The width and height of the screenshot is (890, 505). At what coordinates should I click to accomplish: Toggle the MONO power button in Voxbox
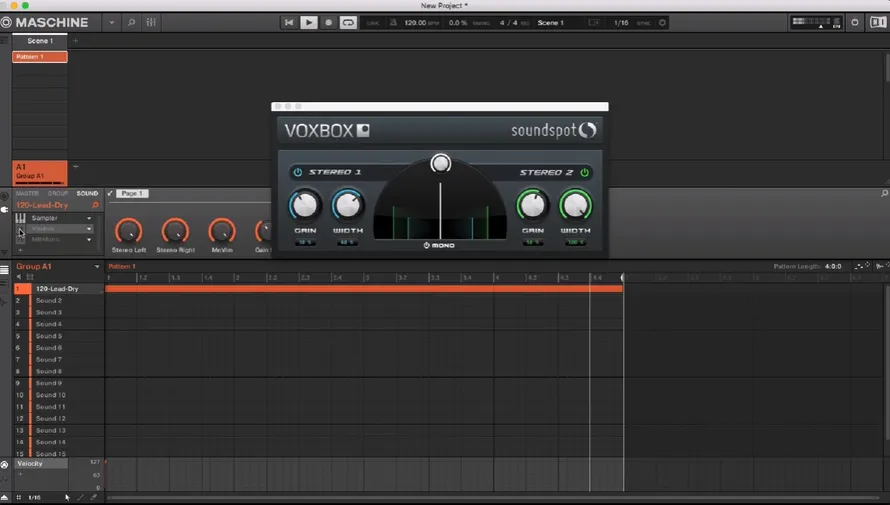click(x=426, y=246)
